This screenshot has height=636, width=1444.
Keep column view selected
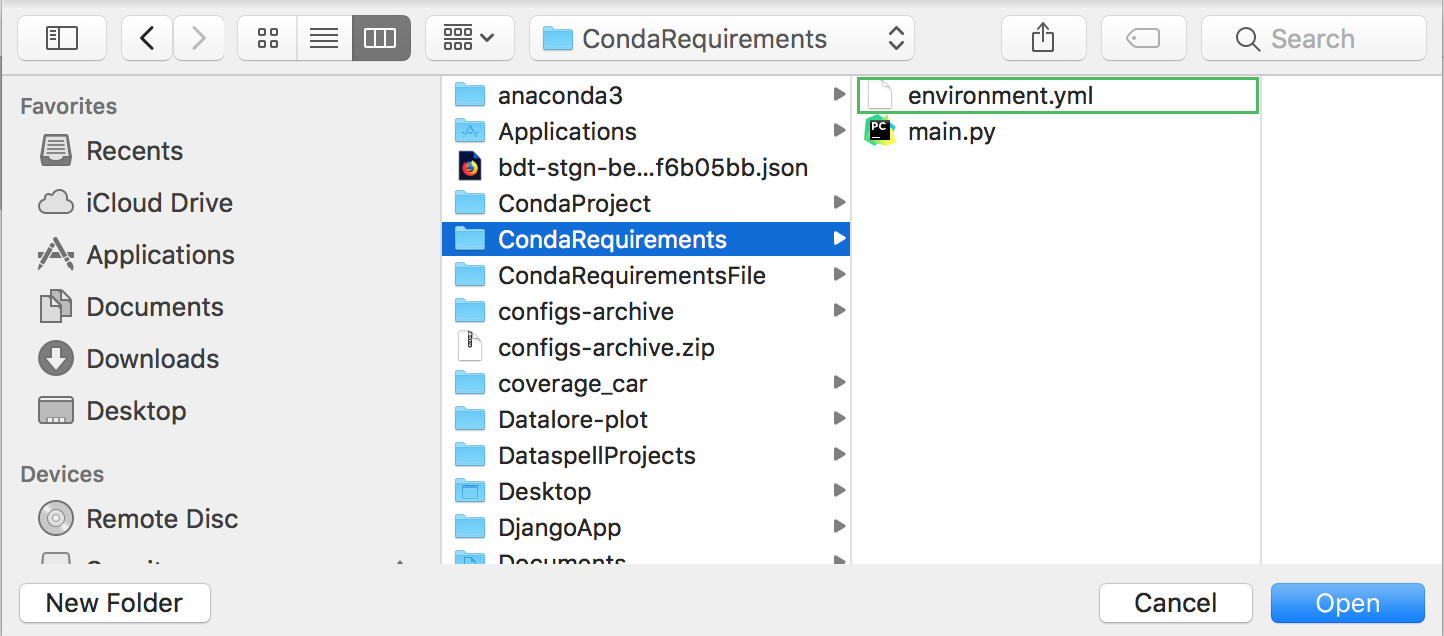pos(381,37)
